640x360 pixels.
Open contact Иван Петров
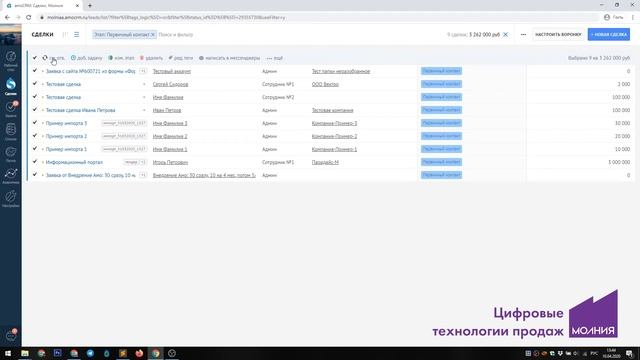(x=167, y=110)
